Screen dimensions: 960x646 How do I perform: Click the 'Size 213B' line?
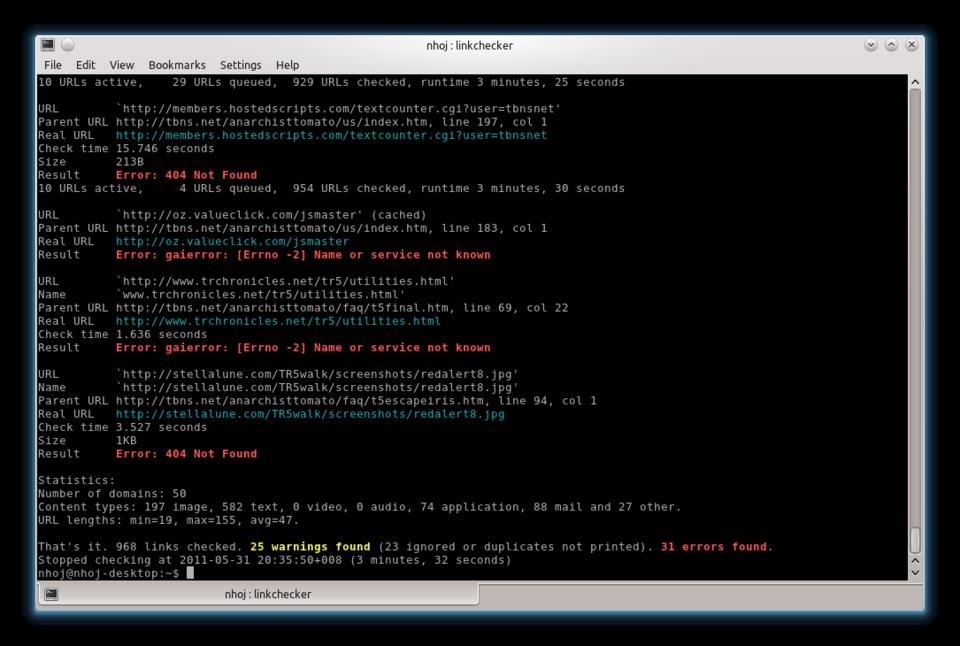91,162
